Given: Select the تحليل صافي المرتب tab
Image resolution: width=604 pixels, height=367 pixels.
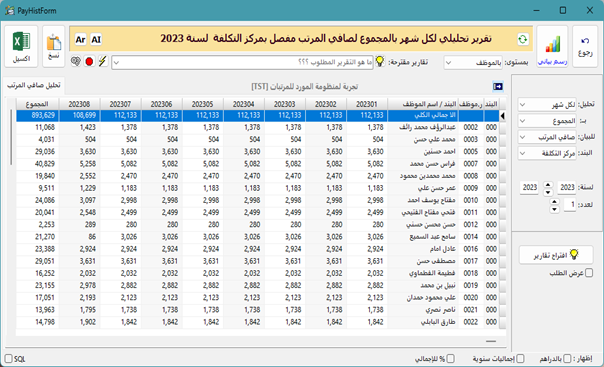Looking at the screenshot, I should [x=34, y=85].
